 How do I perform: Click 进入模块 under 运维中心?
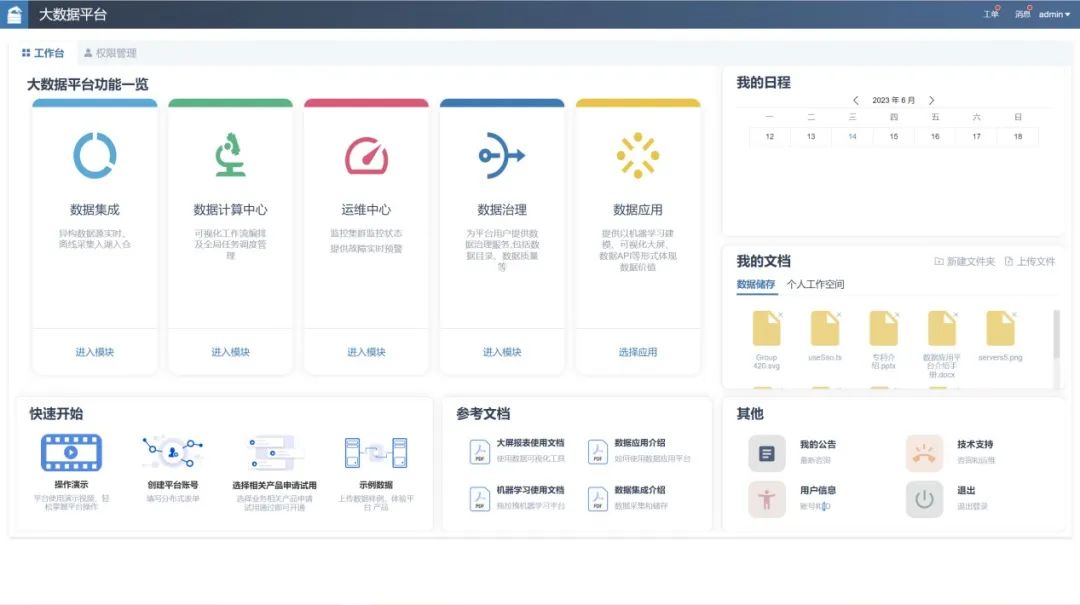coord(366,352)
